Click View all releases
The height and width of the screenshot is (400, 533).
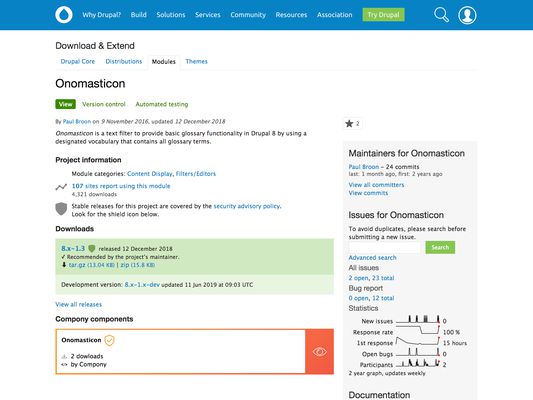(x=79, y=305)
